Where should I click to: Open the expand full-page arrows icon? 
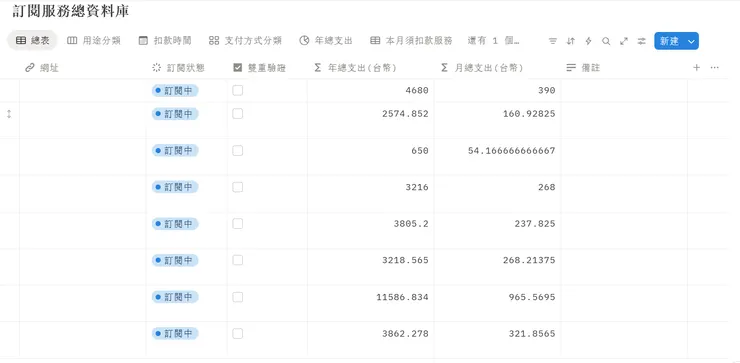(x=624, y=41)
